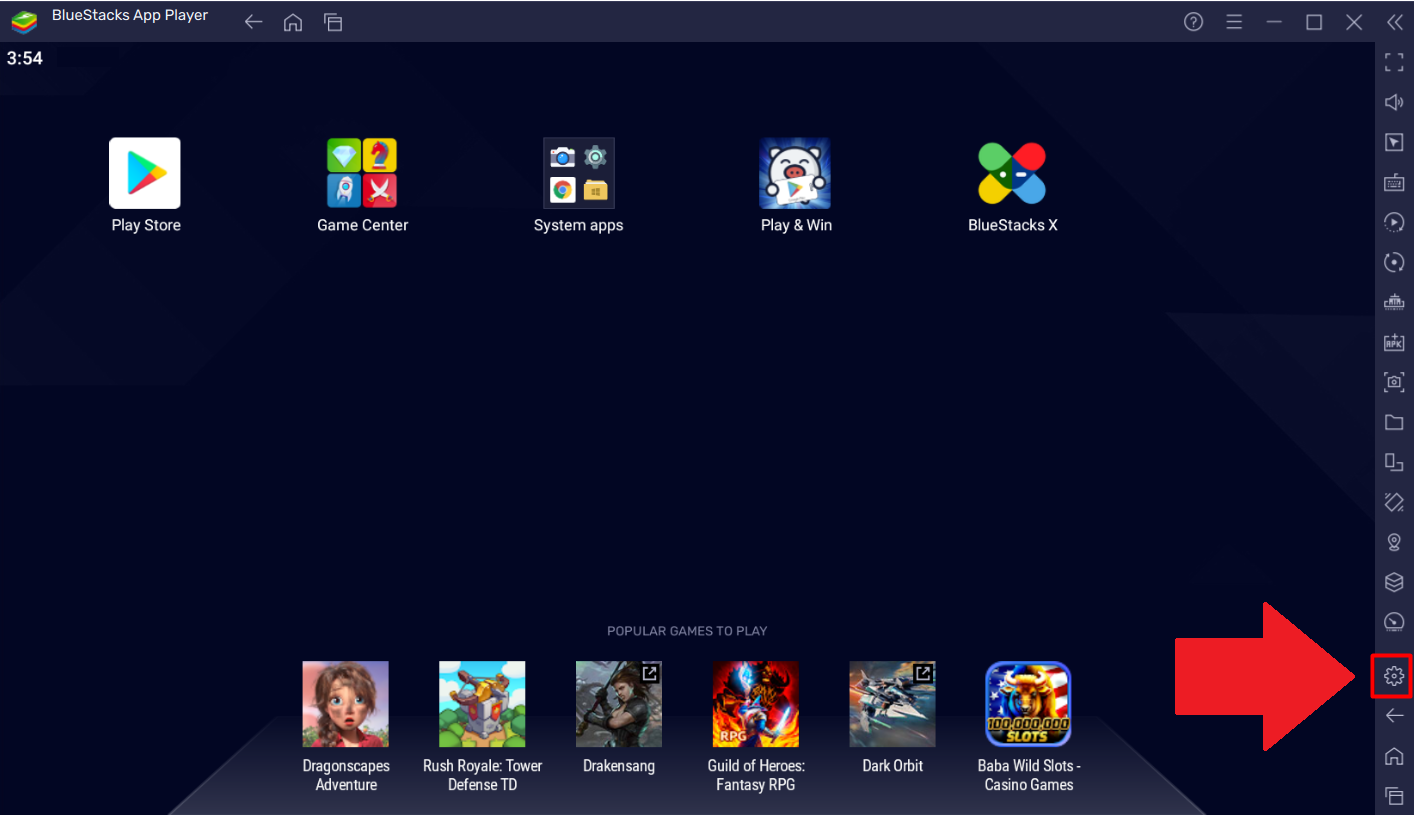The width and height of the screenshot is (1414, 815).
Task: Click the "BlueStacks X" label
Action: [x=1013, y=225]
